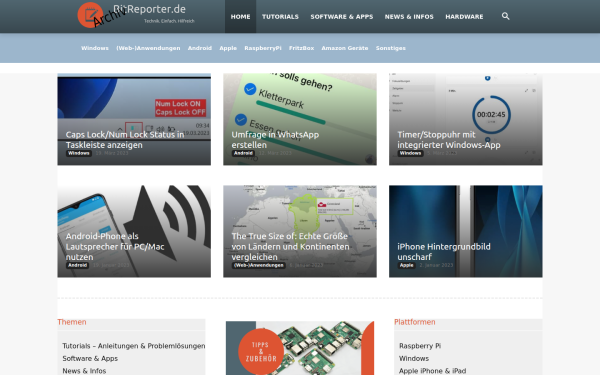Click the BitReporter orange logo icon

[90, 15]
